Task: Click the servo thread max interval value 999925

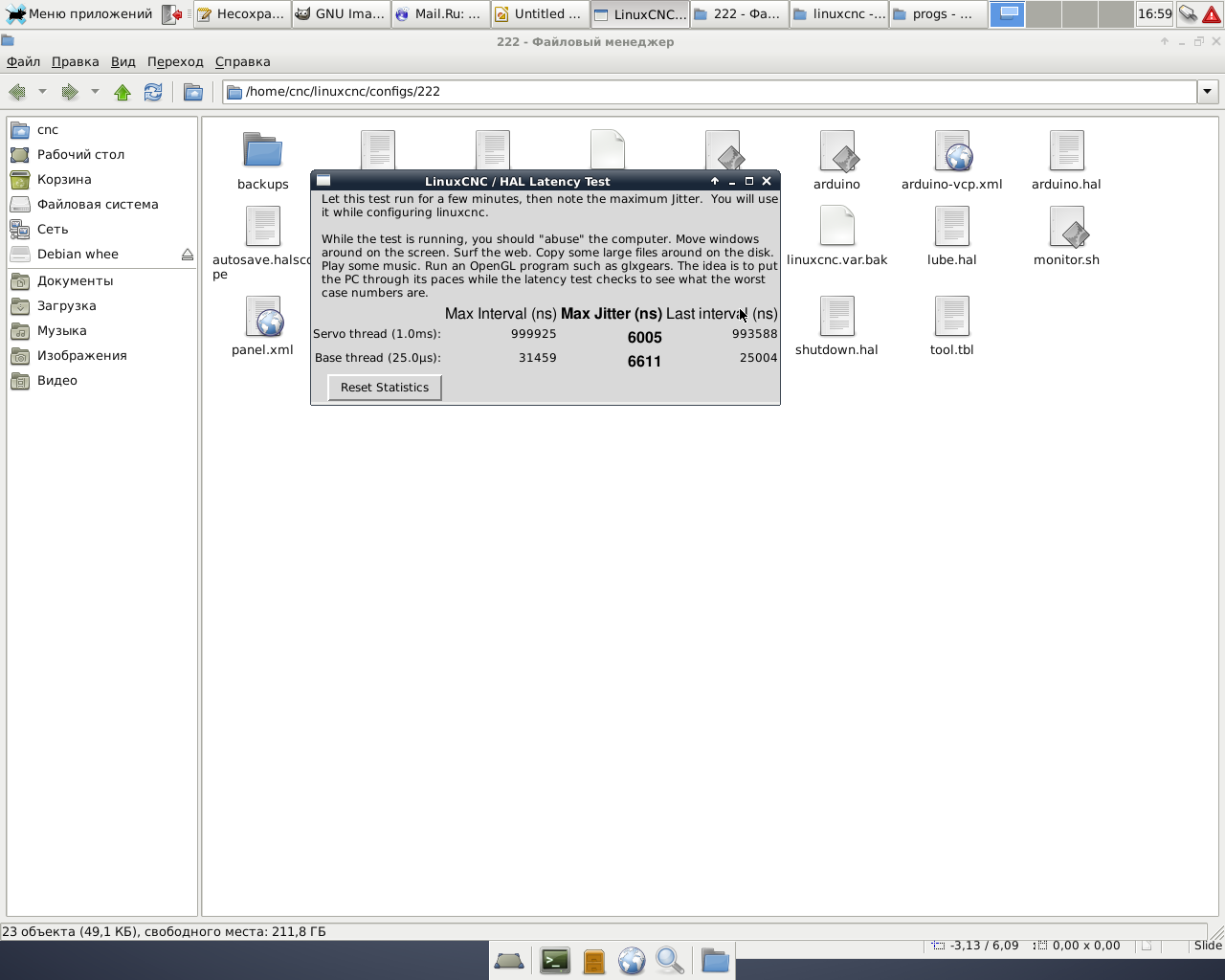Action: pos(534,334)
